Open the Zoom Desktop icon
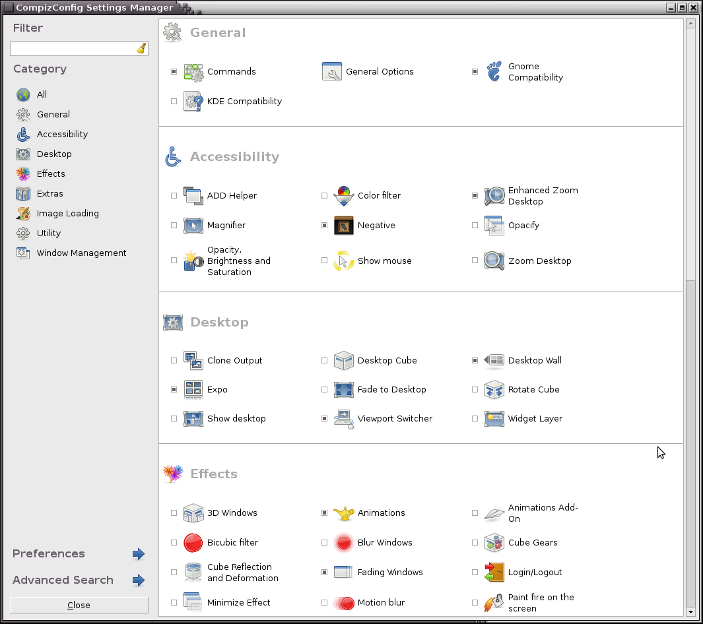This screenshot has width=703, height=624. click(x=494, y=261)
